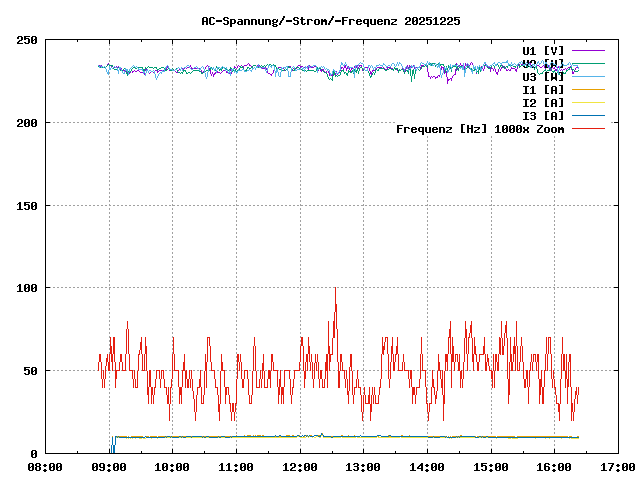Select the 08:00 time axis label
The width and height of the screenshot is (640, 480).
tap(45, 466)
